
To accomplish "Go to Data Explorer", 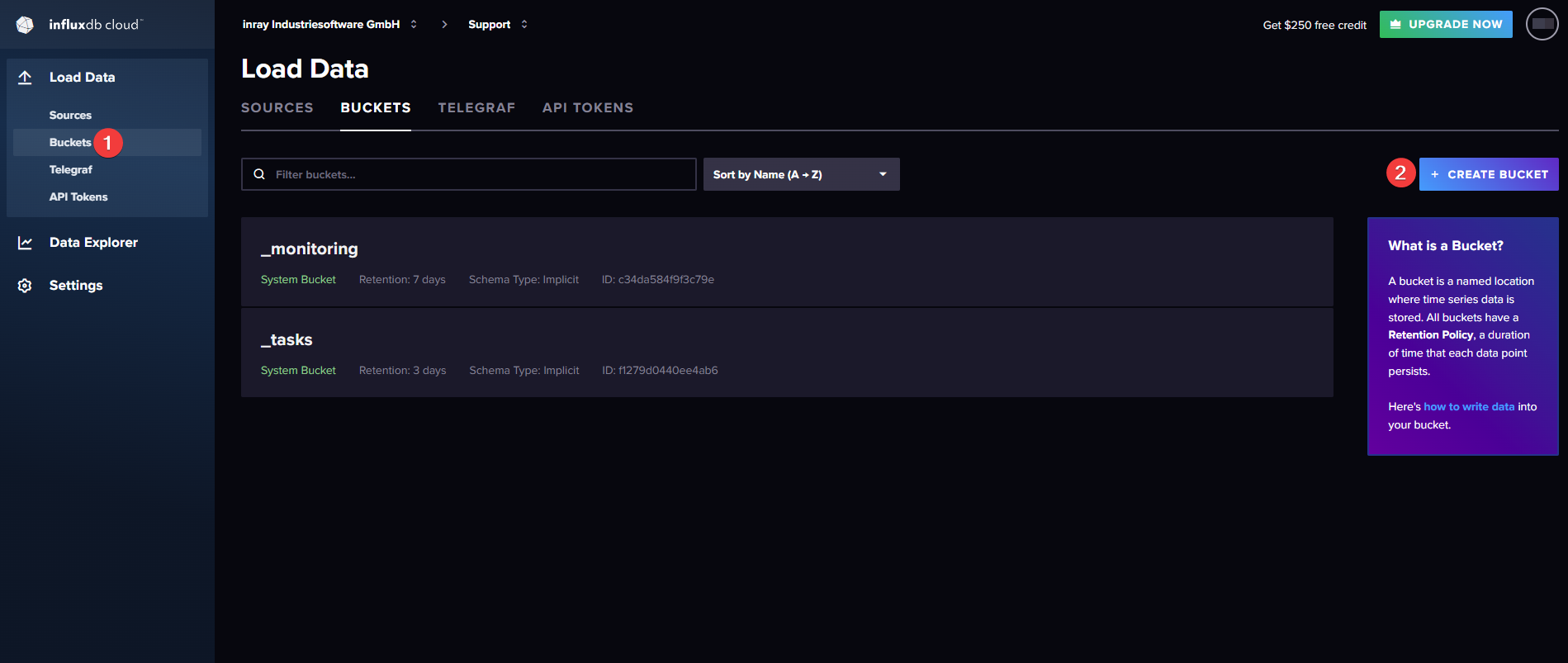I will 93,243.
